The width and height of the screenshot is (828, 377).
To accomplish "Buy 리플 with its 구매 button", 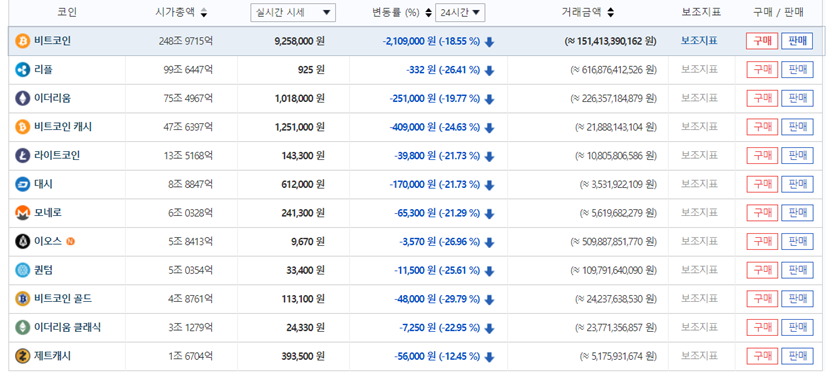I will click(x=762, y=70).
